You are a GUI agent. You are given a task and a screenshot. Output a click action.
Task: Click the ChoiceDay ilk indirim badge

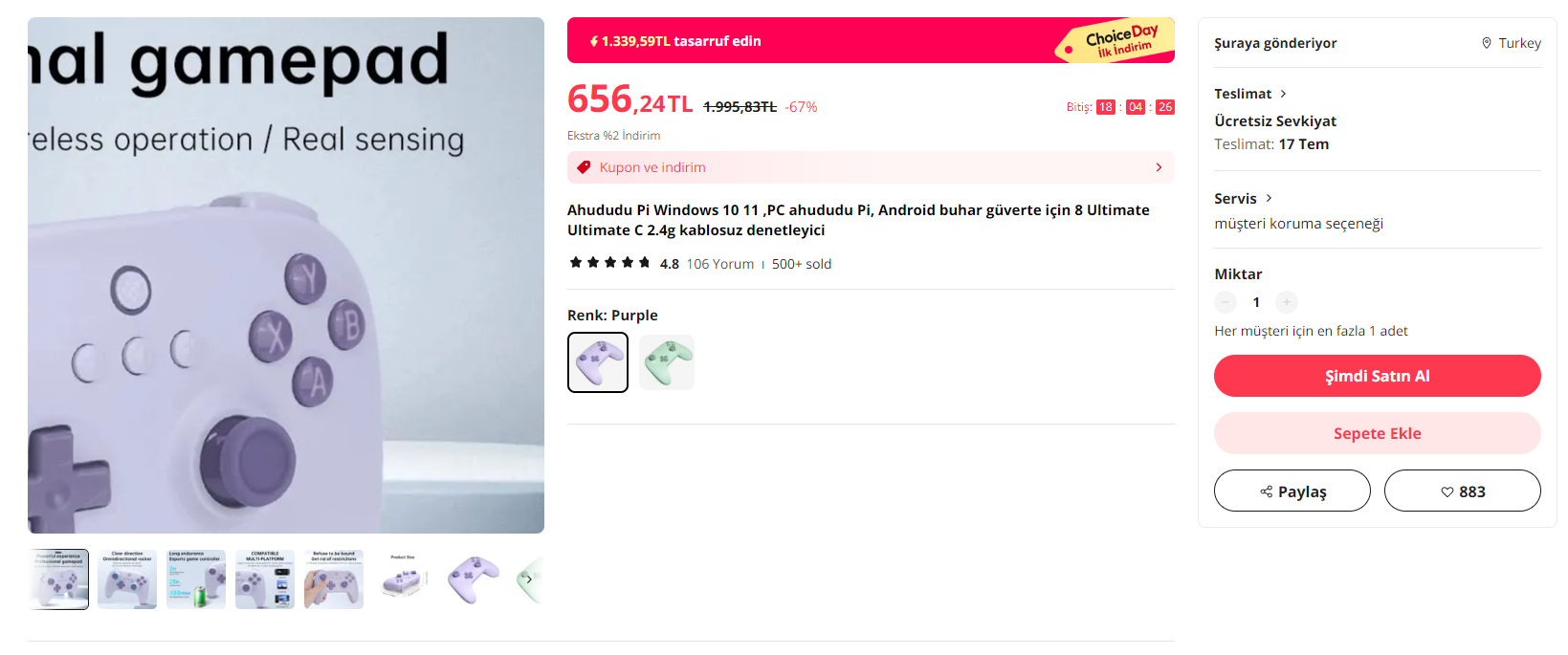1115,41
